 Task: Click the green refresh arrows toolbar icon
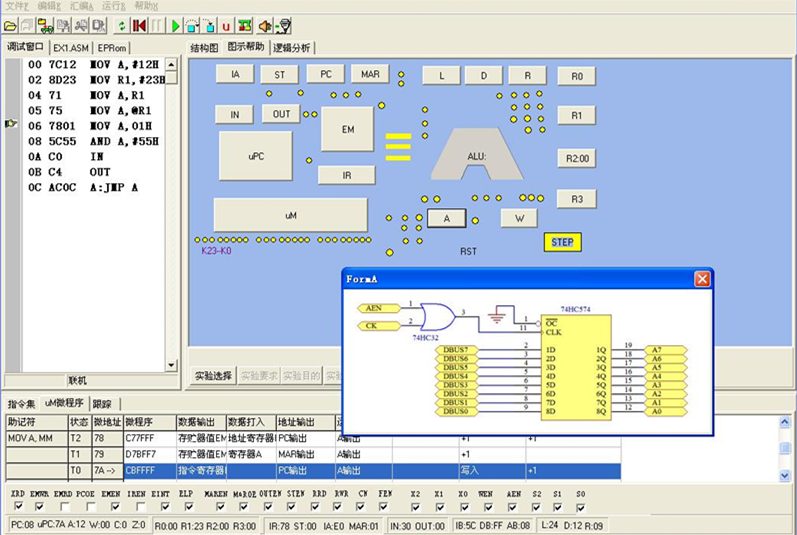click(122, 25)
